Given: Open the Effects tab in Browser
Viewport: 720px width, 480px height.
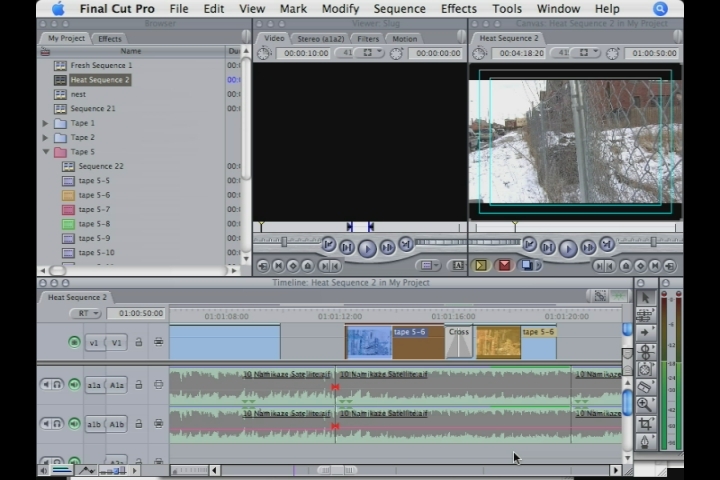Looking at the screenshot, I should pos(110,39).
